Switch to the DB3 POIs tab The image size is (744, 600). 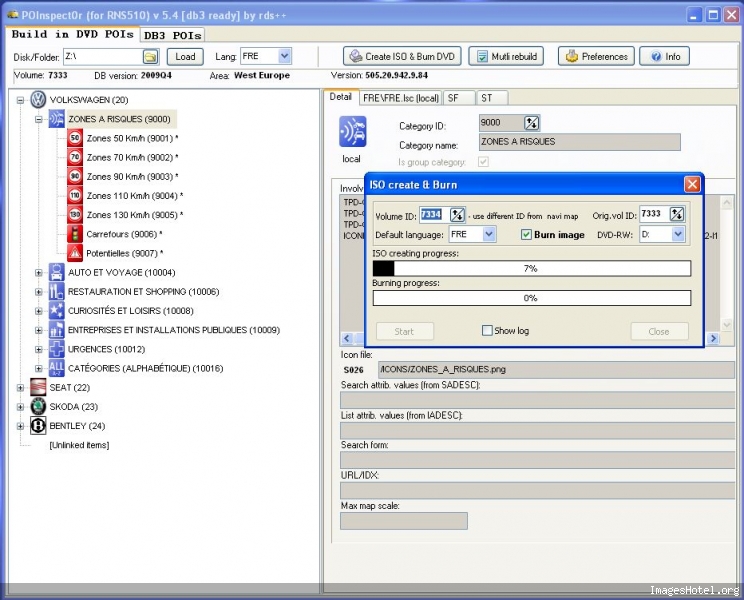172,35
